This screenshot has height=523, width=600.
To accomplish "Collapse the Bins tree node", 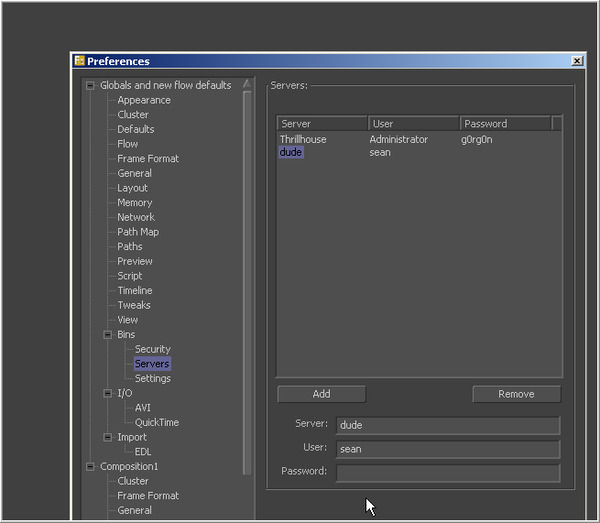I will [x=108, y=335].
